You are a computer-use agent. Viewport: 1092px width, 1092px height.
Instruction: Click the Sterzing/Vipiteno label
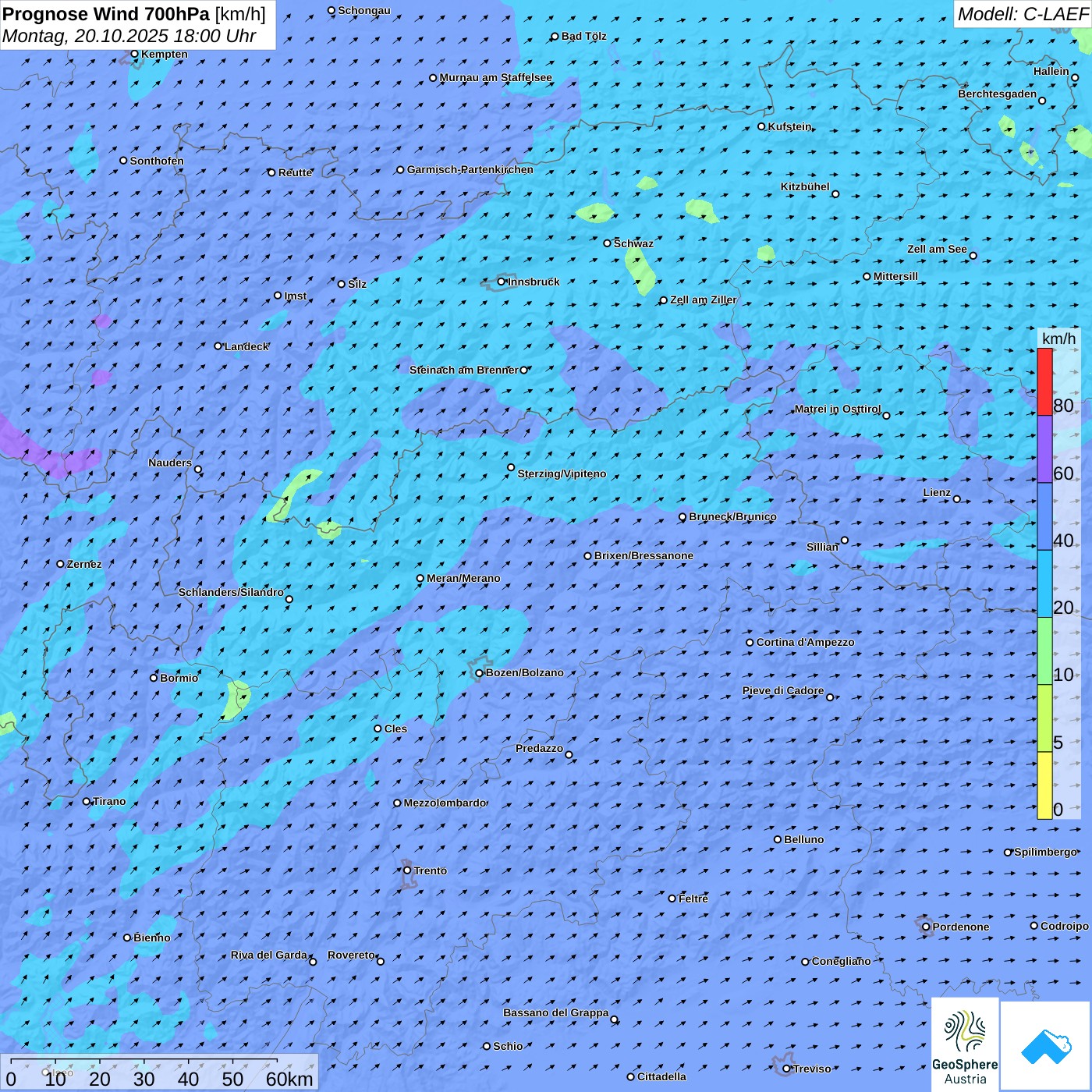(562, 473)
